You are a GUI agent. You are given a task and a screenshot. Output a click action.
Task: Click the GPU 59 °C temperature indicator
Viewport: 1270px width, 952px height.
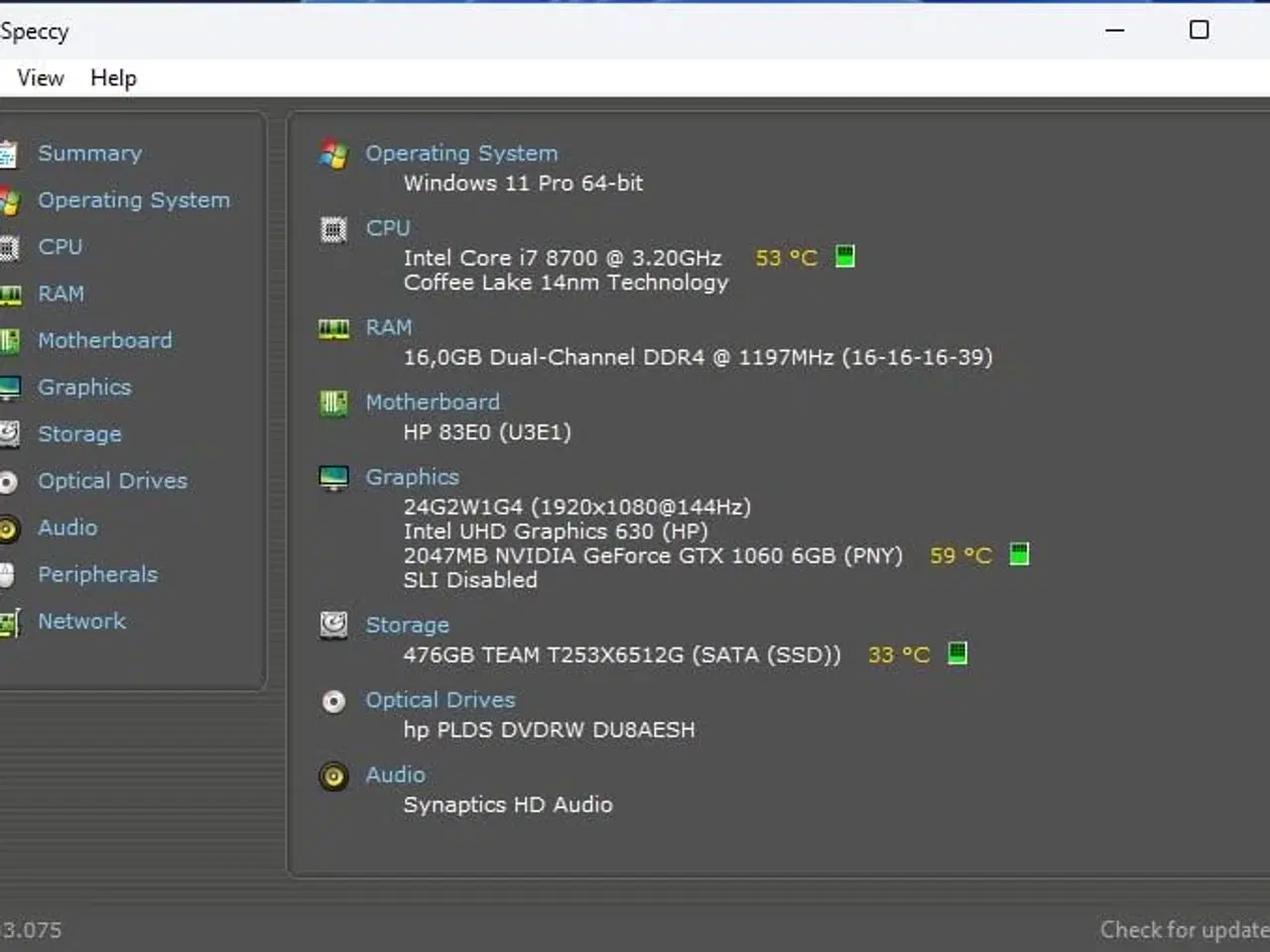1019,554
